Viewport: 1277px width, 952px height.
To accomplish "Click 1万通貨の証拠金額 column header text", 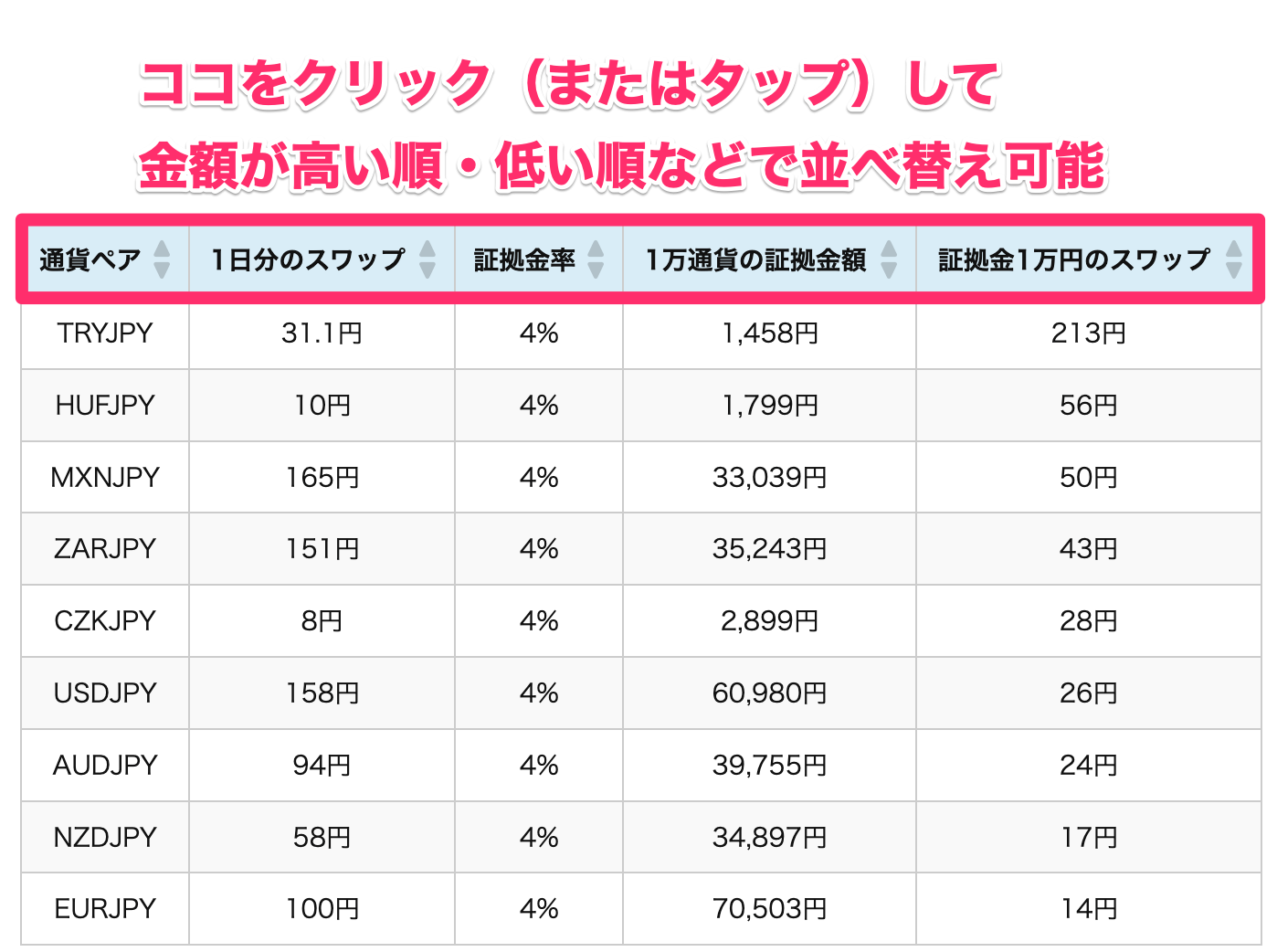I will point(755,260).
